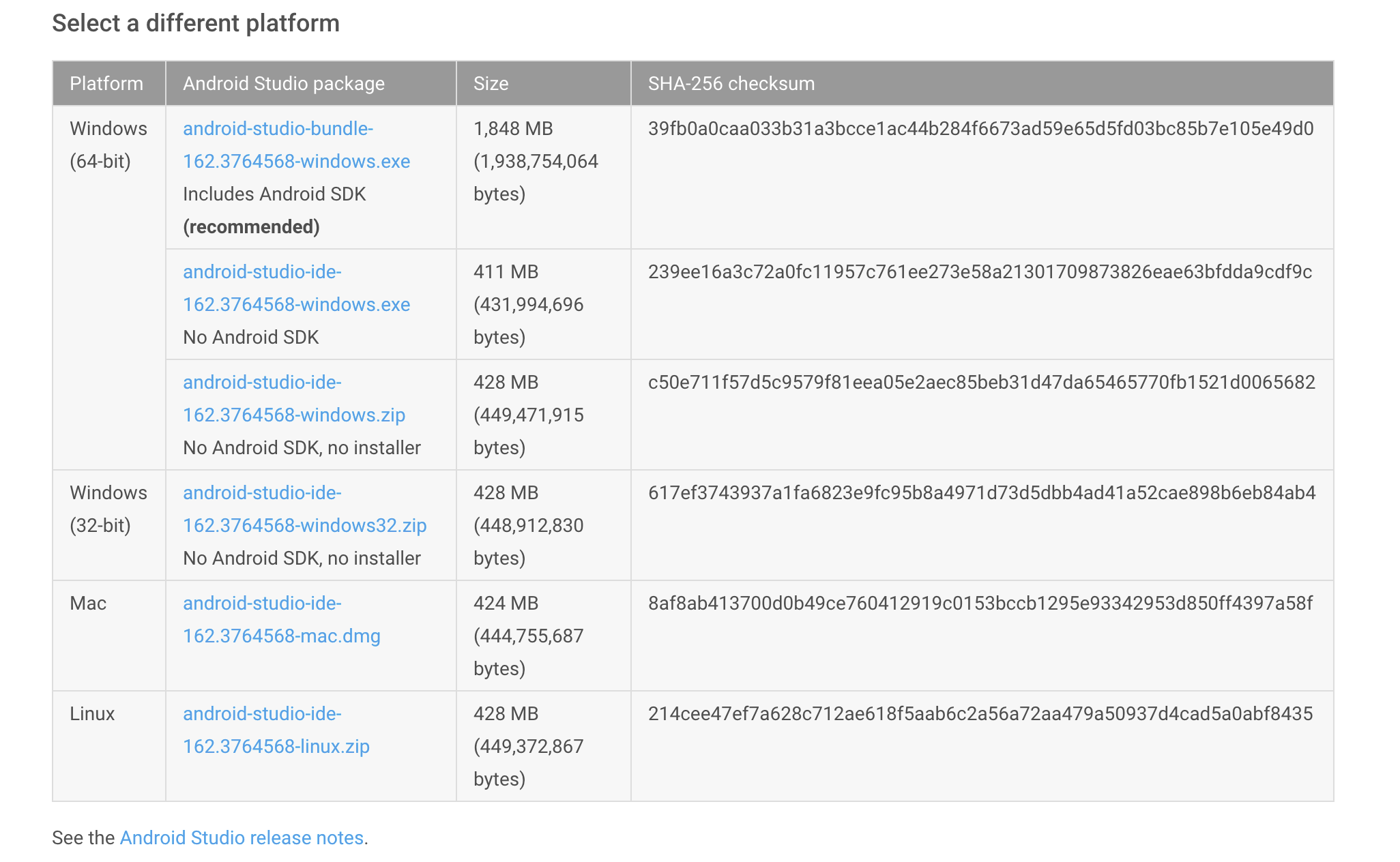The width and height of the screenshot is (1400, 862).
Task: Download the Mac dmg package
Action: (281, 619)
